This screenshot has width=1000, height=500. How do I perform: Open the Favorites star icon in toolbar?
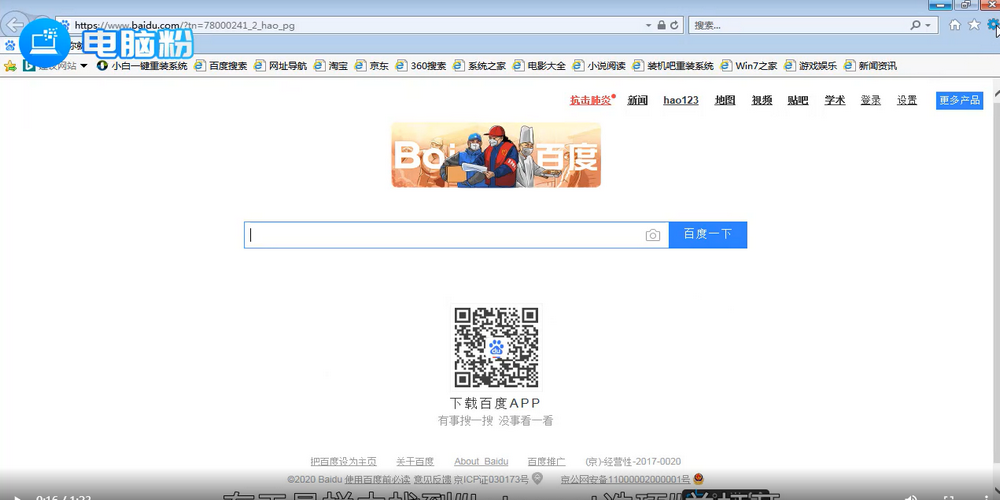click(x=974, y=25)
